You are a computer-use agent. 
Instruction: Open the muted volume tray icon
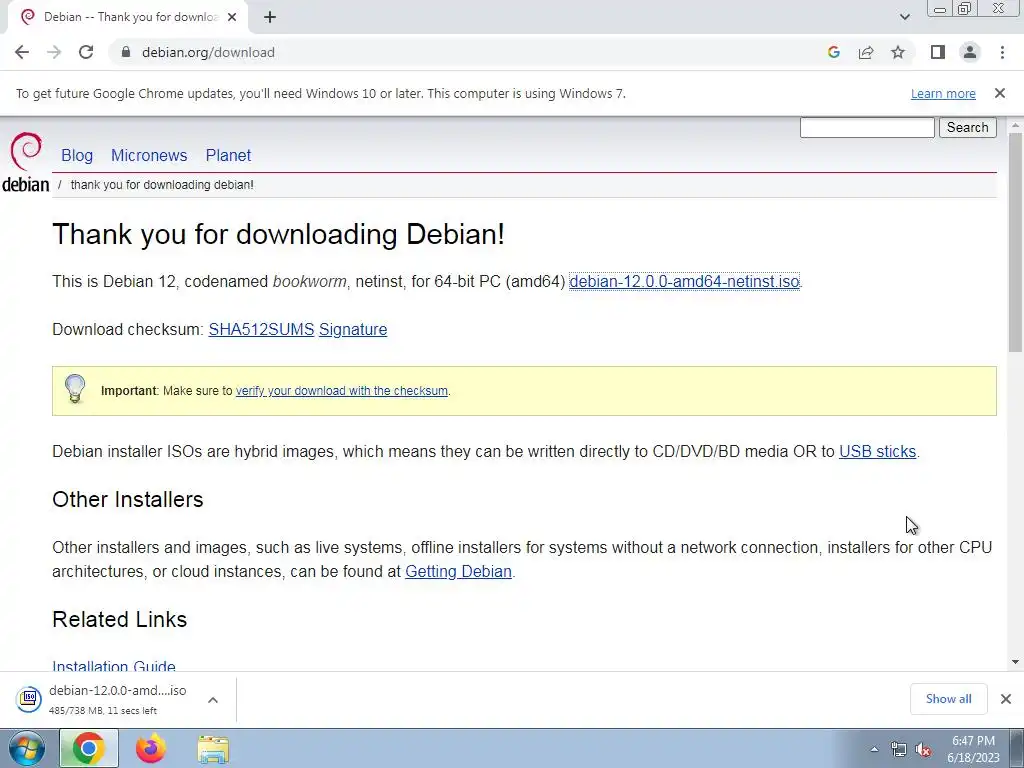click(x=923, y=750)
